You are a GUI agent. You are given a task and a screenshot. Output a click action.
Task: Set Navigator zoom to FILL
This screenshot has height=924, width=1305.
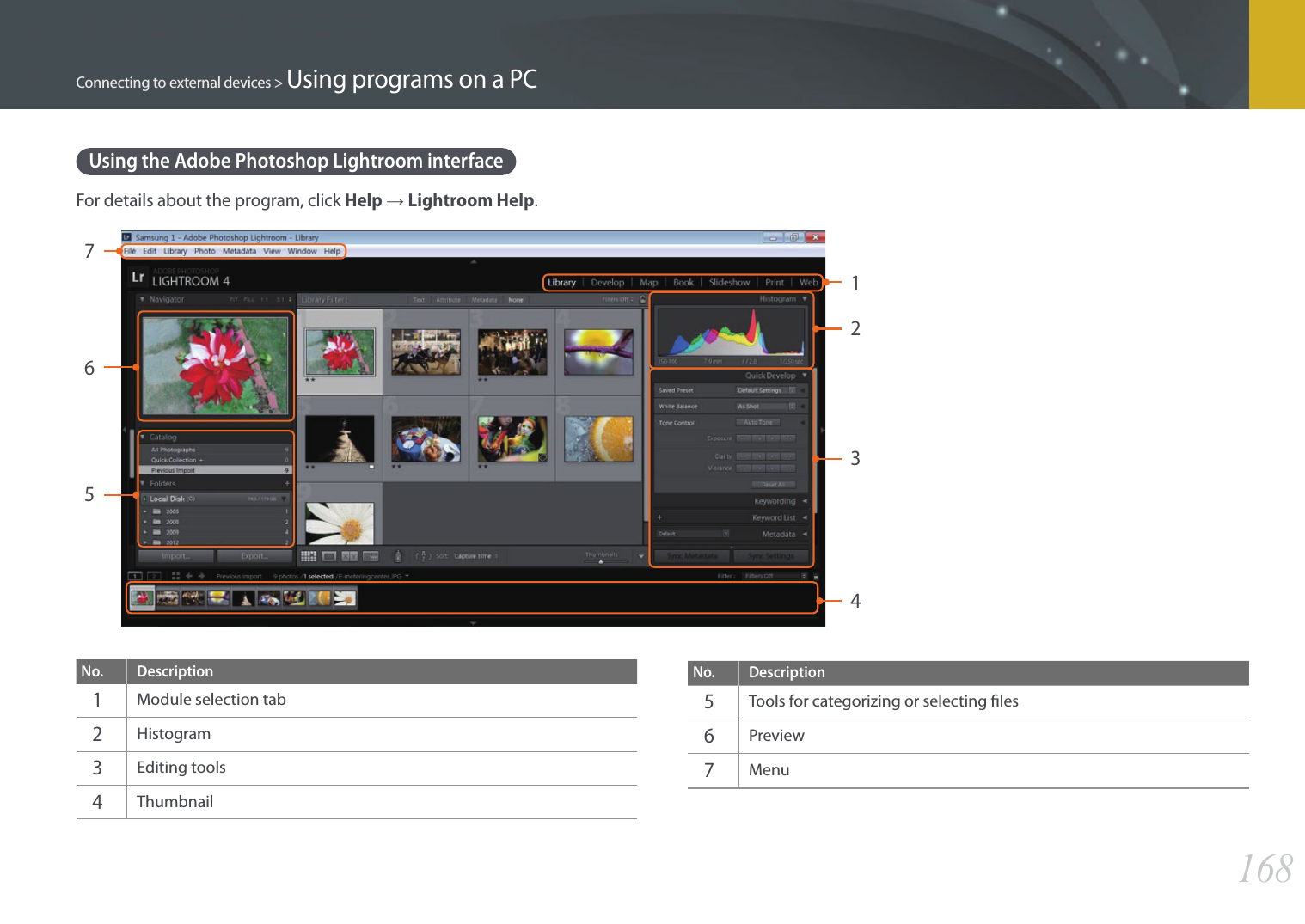coord(249,300)
